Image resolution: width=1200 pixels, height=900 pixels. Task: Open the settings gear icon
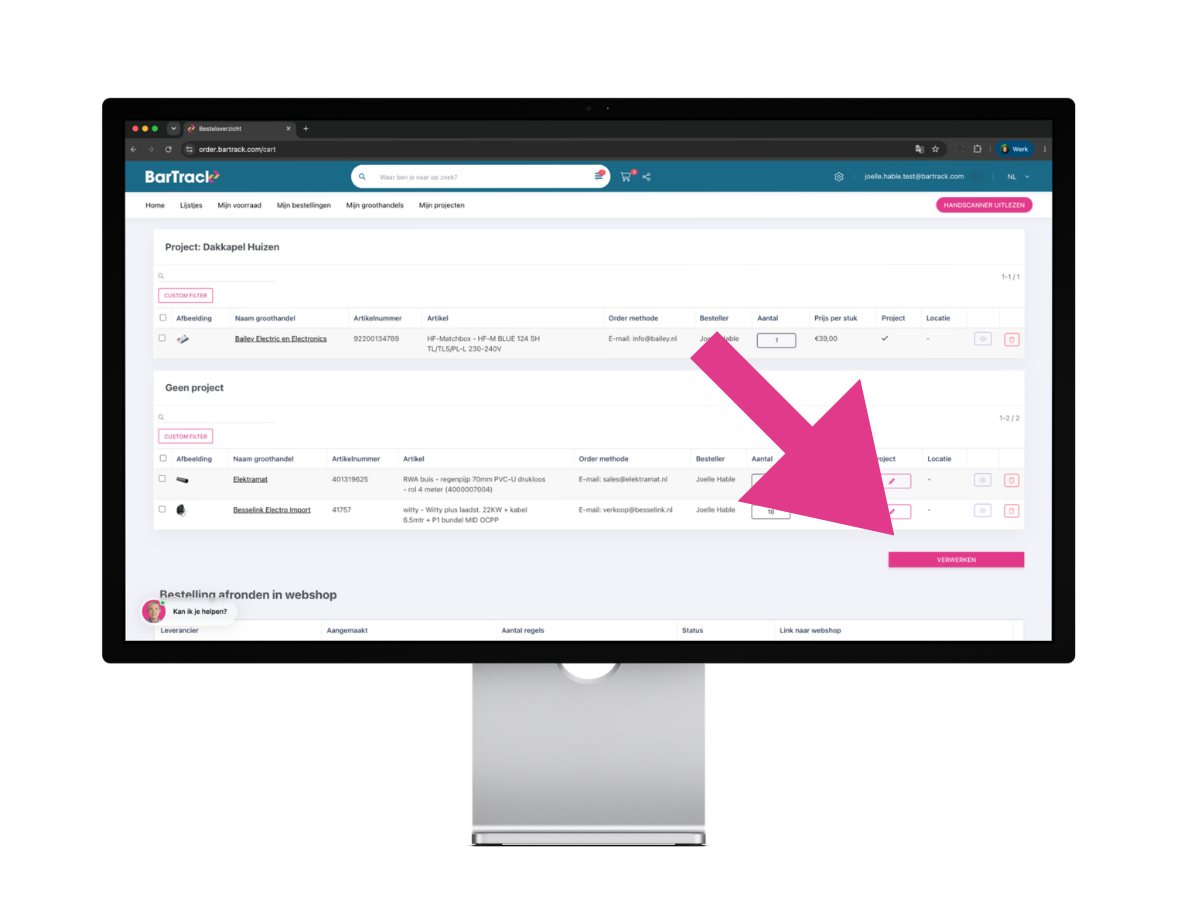[x=839, y=177]
